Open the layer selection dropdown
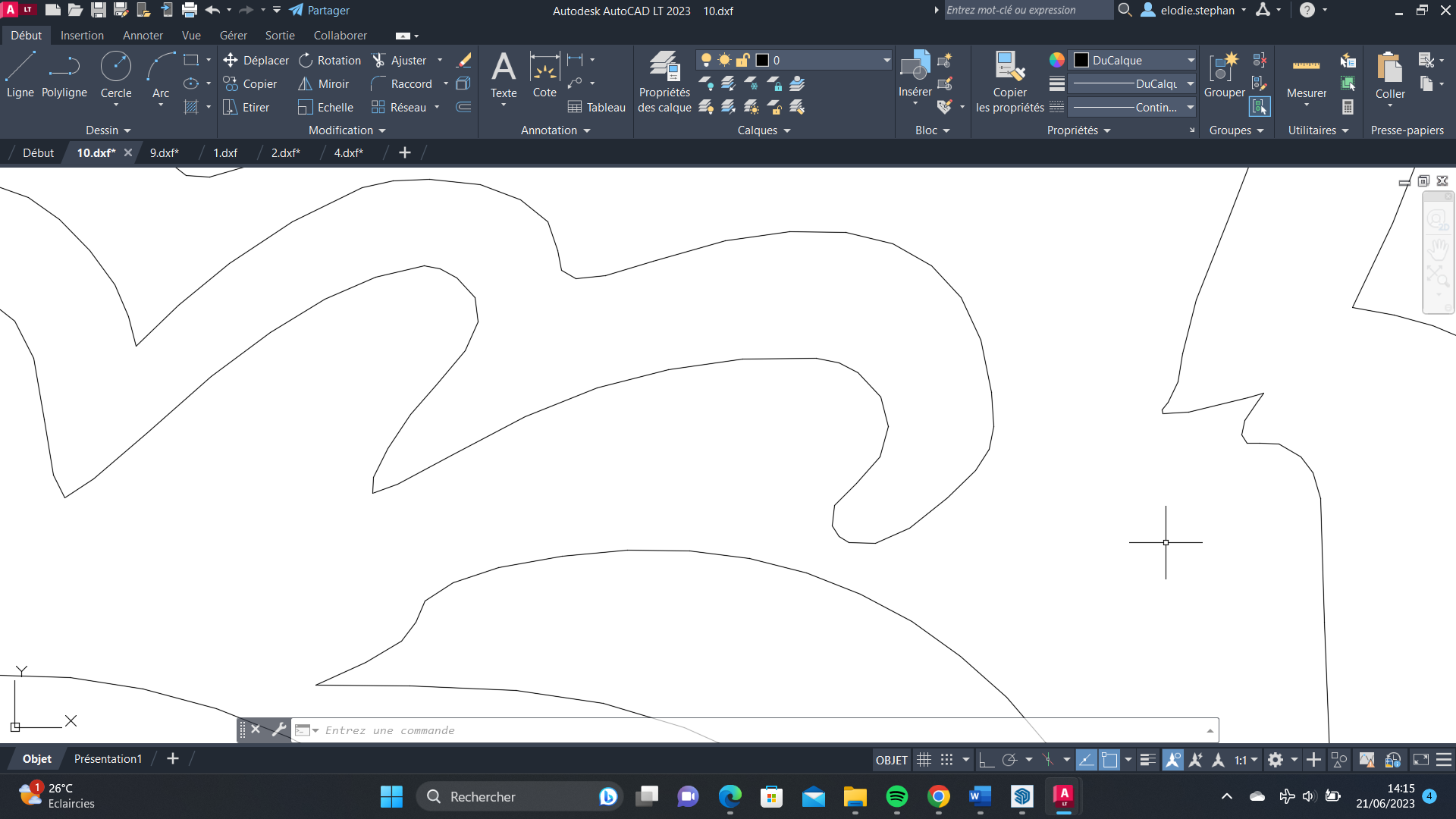The height and width of the screenshot is (819, 1456). coord(795,60)
